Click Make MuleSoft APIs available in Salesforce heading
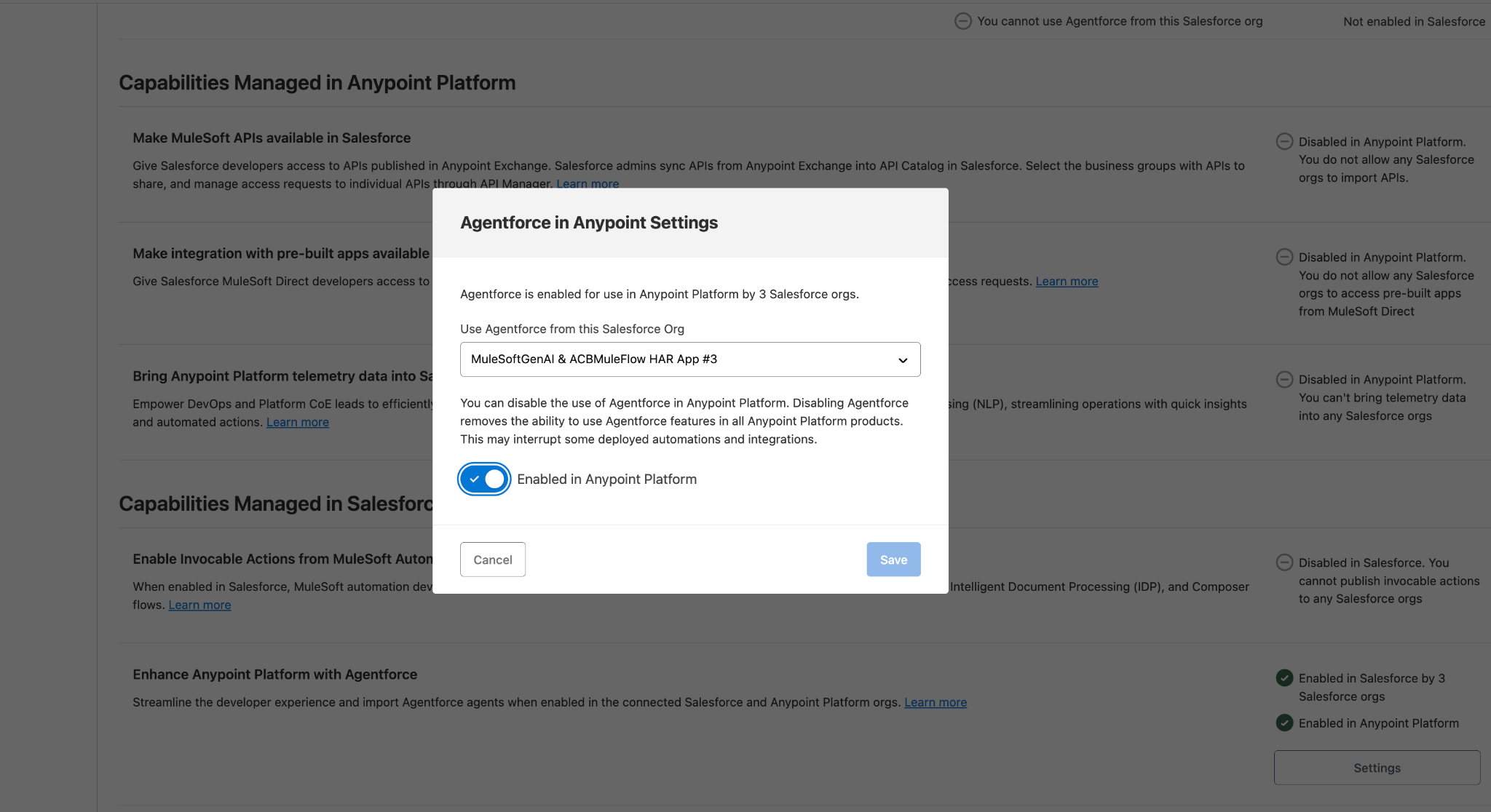 point(272,138)
